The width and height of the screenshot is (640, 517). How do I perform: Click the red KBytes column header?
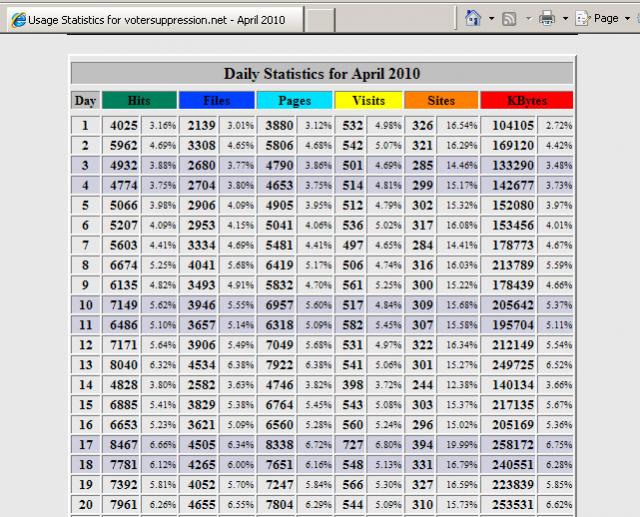[x=526, y=100]
